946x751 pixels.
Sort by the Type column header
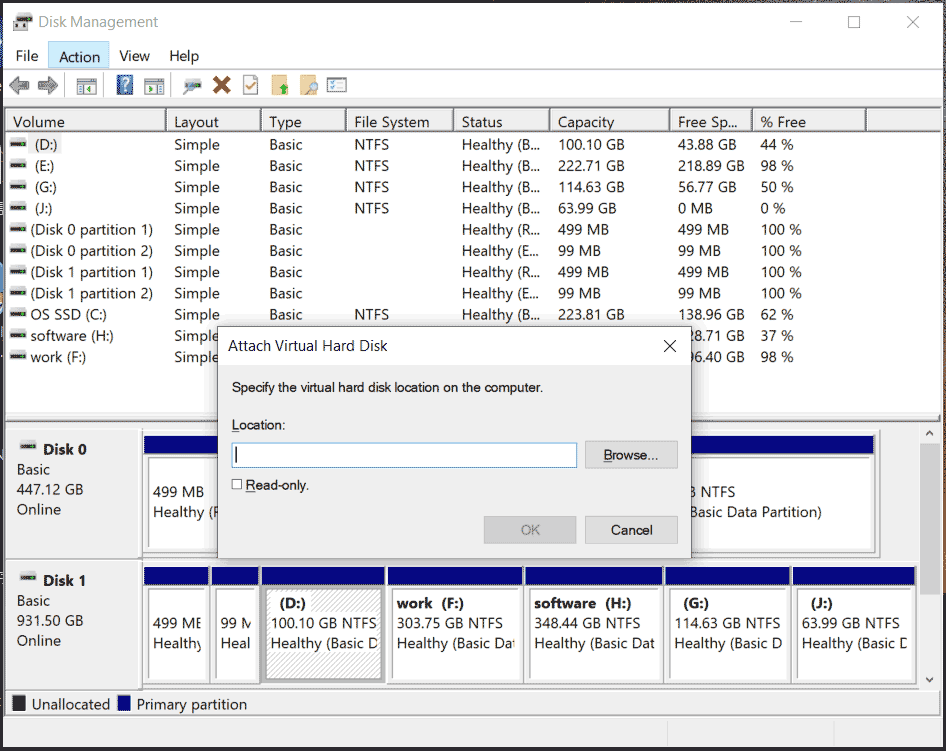[x=304, y=121]
